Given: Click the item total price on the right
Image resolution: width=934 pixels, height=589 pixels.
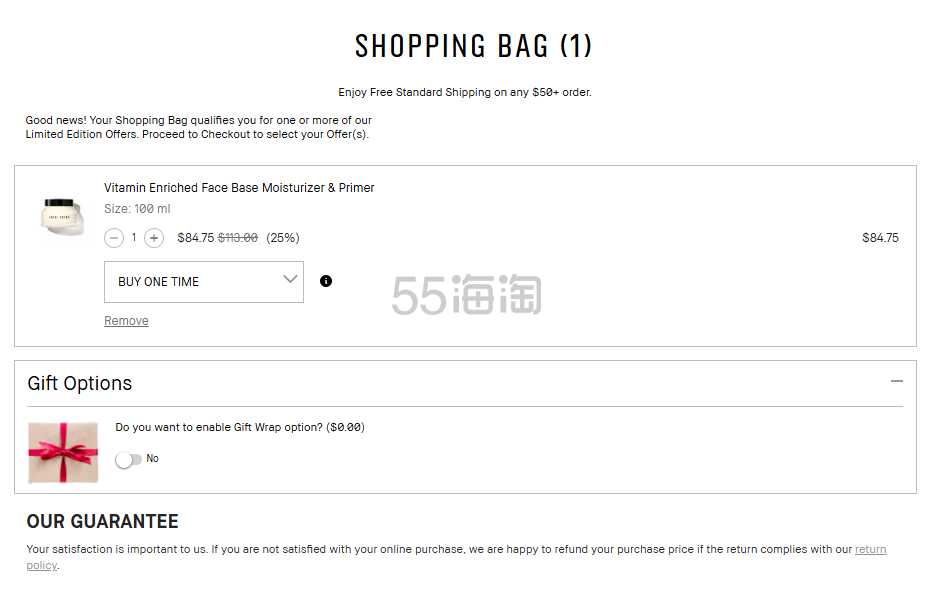Looking at the screenshot, I should click(x=880, y=238).
